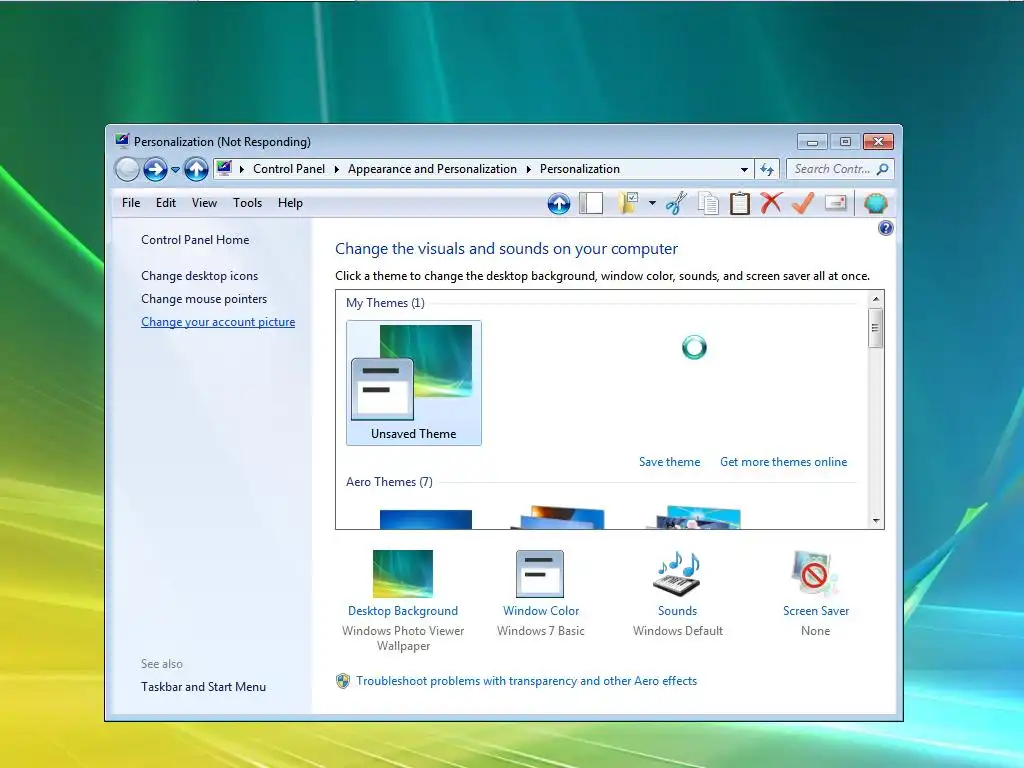Image resolution: width=1024 pixels, height=768 pixels.
Task: Click the Personalization title bar icon
Action: [122, 140]
